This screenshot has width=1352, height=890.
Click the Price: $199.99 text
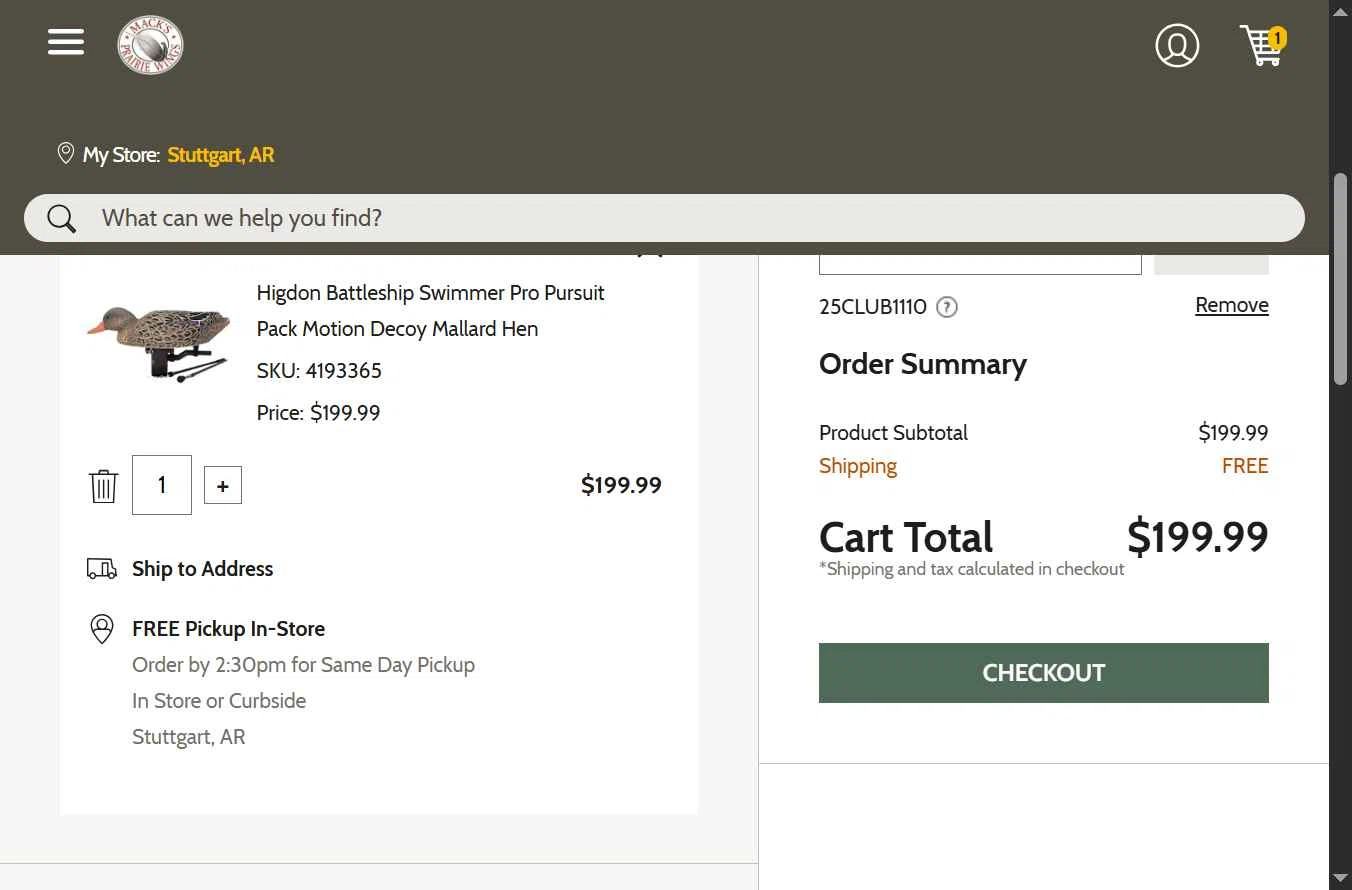coord(318,413)
